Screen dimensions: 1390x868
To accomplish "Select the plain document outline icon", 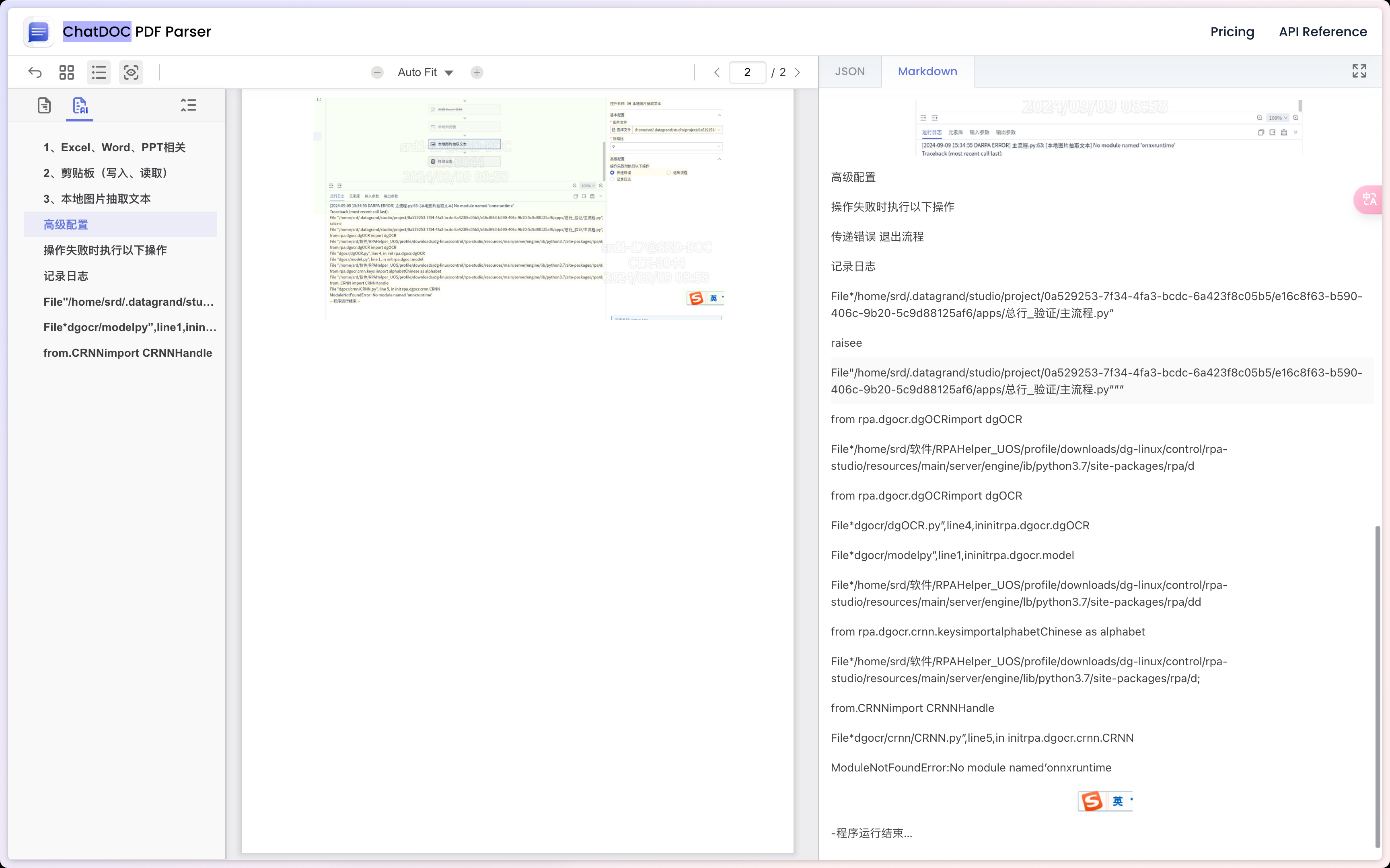I will pos(44,106).
